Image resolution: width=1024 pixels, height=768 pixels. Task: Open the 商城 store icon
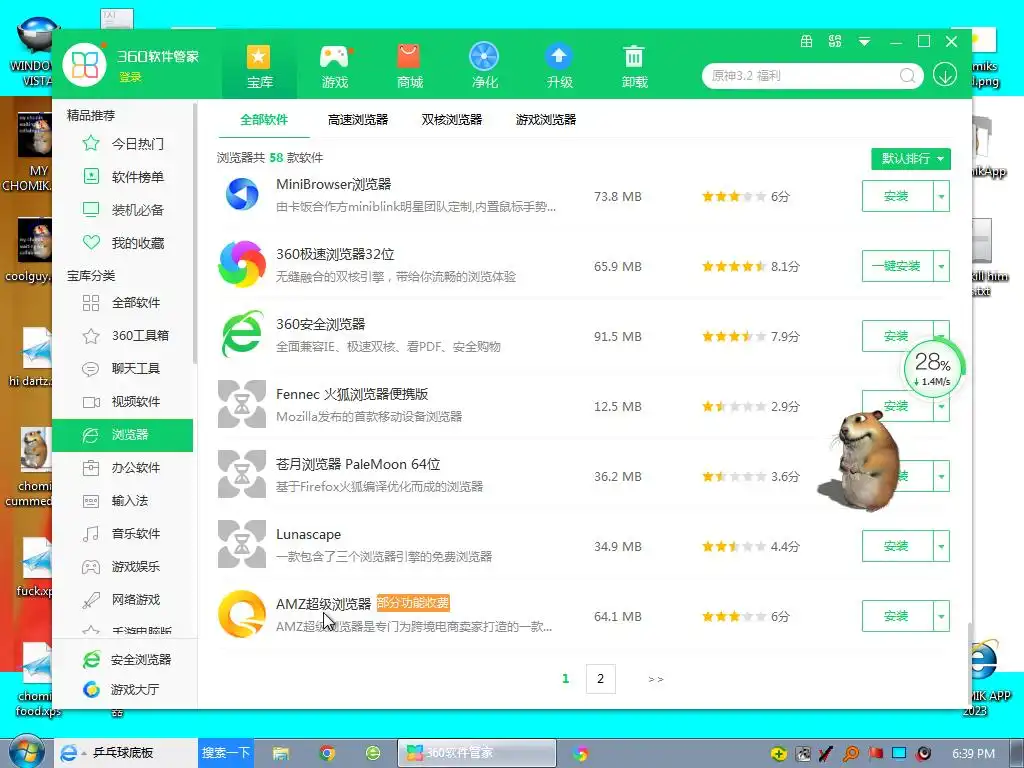point(409,67)
